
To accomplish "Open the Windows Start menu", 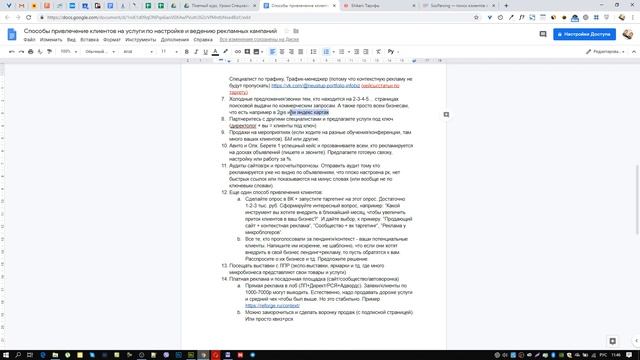I will [6, 355].
